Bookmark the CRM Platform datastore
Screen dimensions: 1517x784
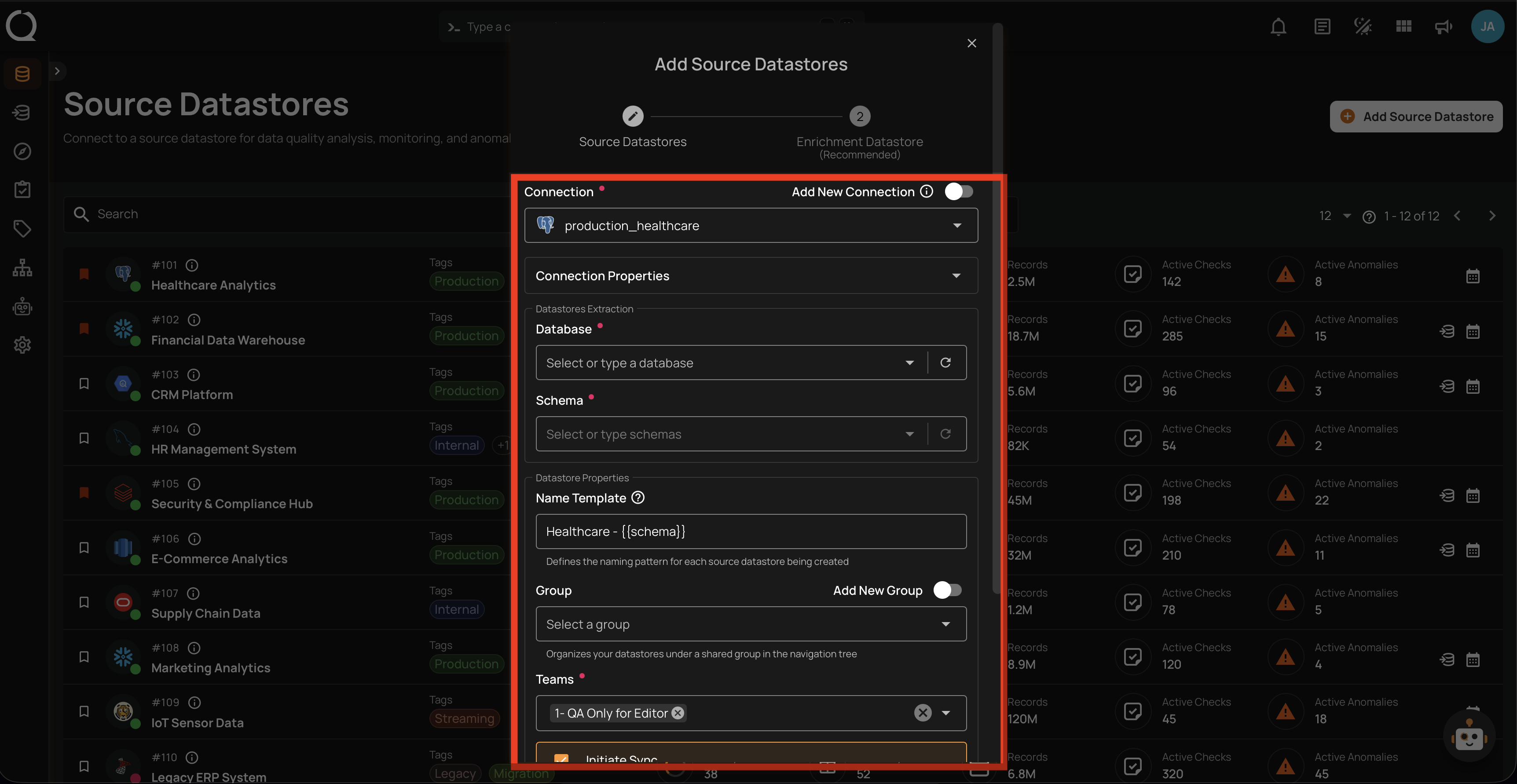pyautogui.click(x=84, y=384)
